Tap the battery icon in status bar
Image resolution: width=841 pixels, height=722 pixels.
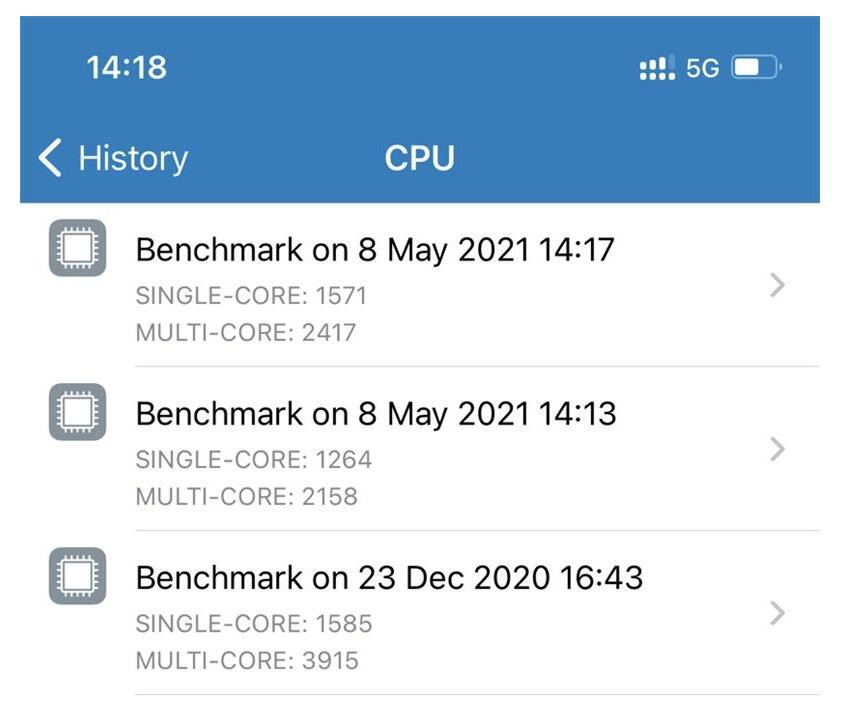757,68
